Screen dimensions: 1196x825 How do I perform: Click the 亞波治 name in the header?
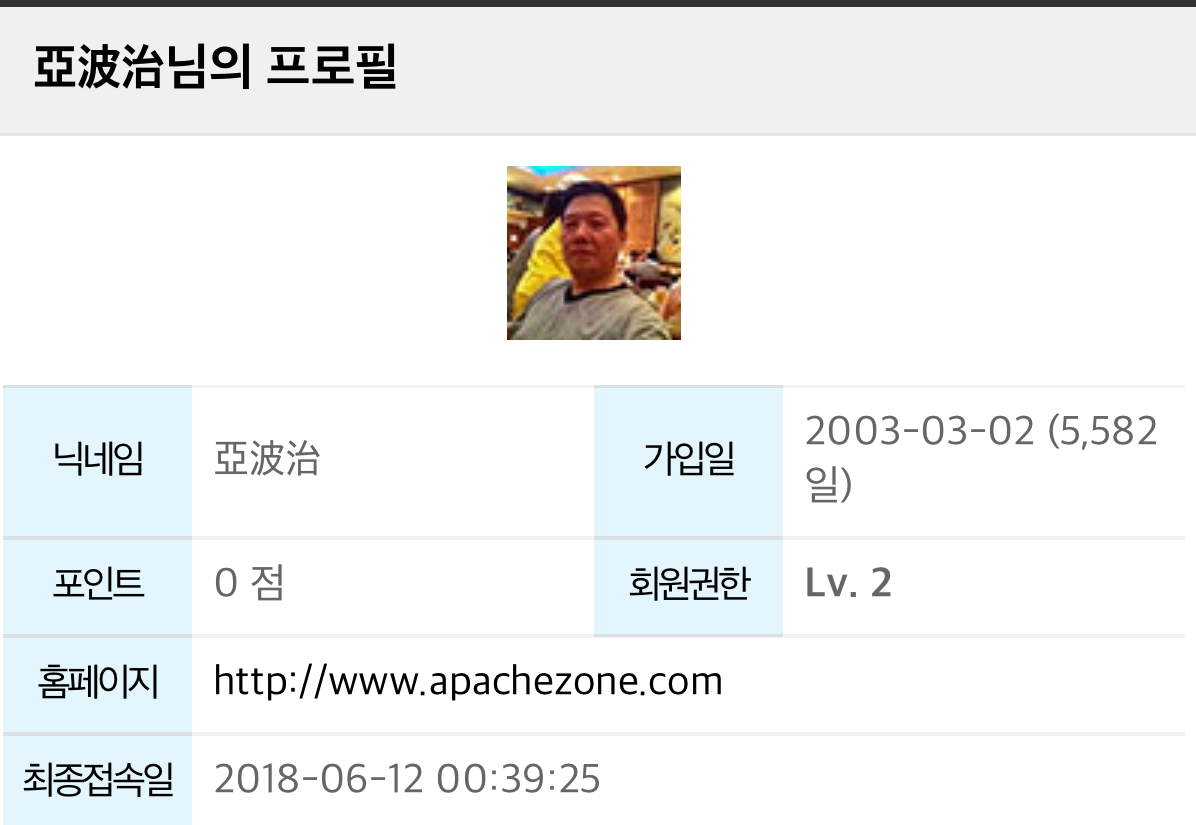[x=98, y=69]
